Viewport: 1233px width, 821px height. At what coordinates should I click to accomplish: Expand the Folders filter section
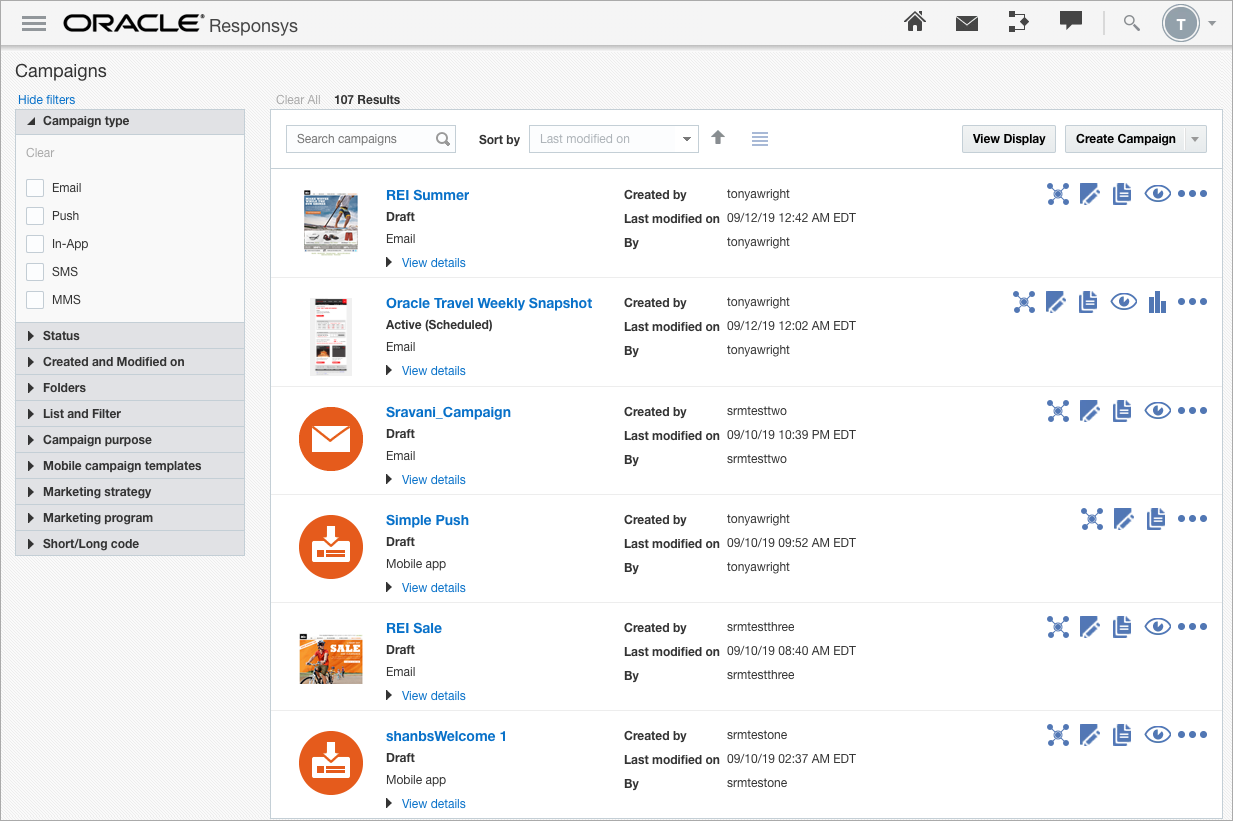click(130, 388)
